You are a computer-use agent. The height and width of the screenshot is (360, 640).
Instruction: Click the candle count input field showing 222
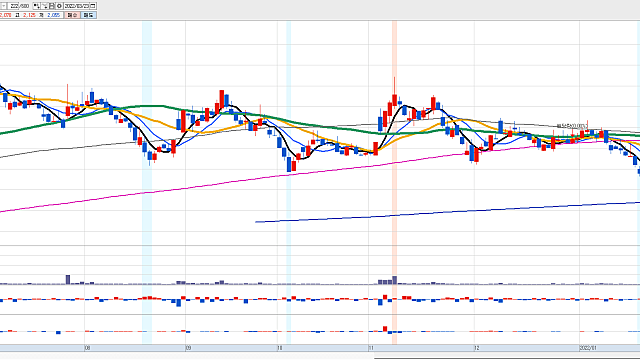tap(13, 6)
